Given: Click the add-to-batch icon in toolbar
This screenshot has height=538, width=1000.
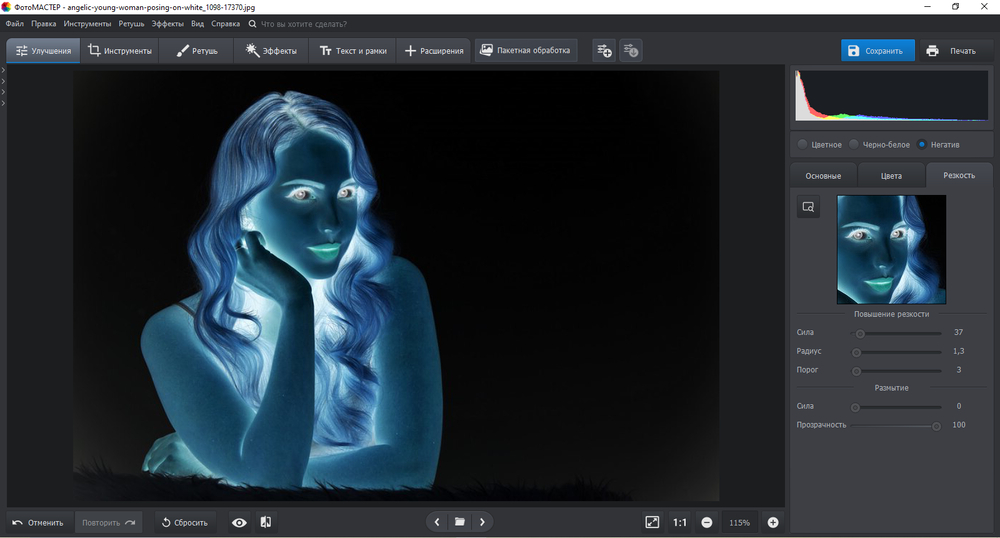Looking at the screenshot, I should [603, 50].
